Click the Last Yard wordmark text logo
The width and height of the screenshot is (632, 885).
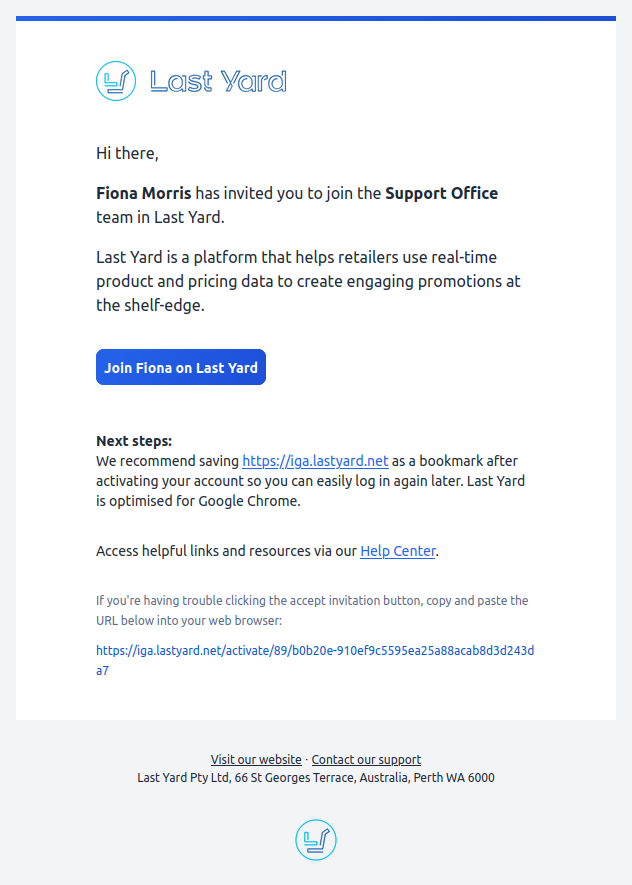218,82
